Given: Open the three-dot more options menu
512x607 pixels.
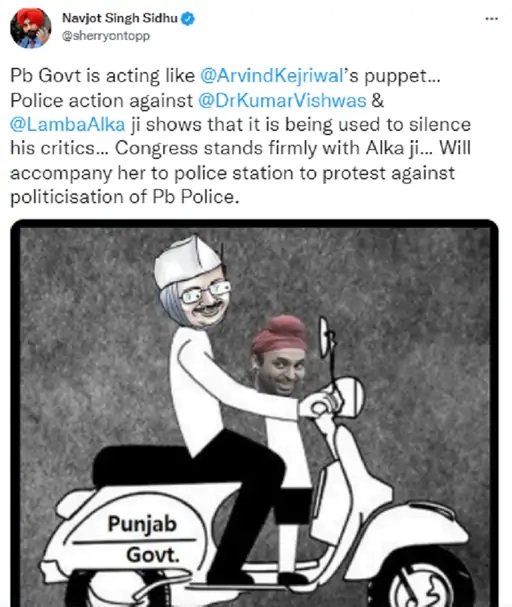Looking at the screenshot, I should point(491,18).
